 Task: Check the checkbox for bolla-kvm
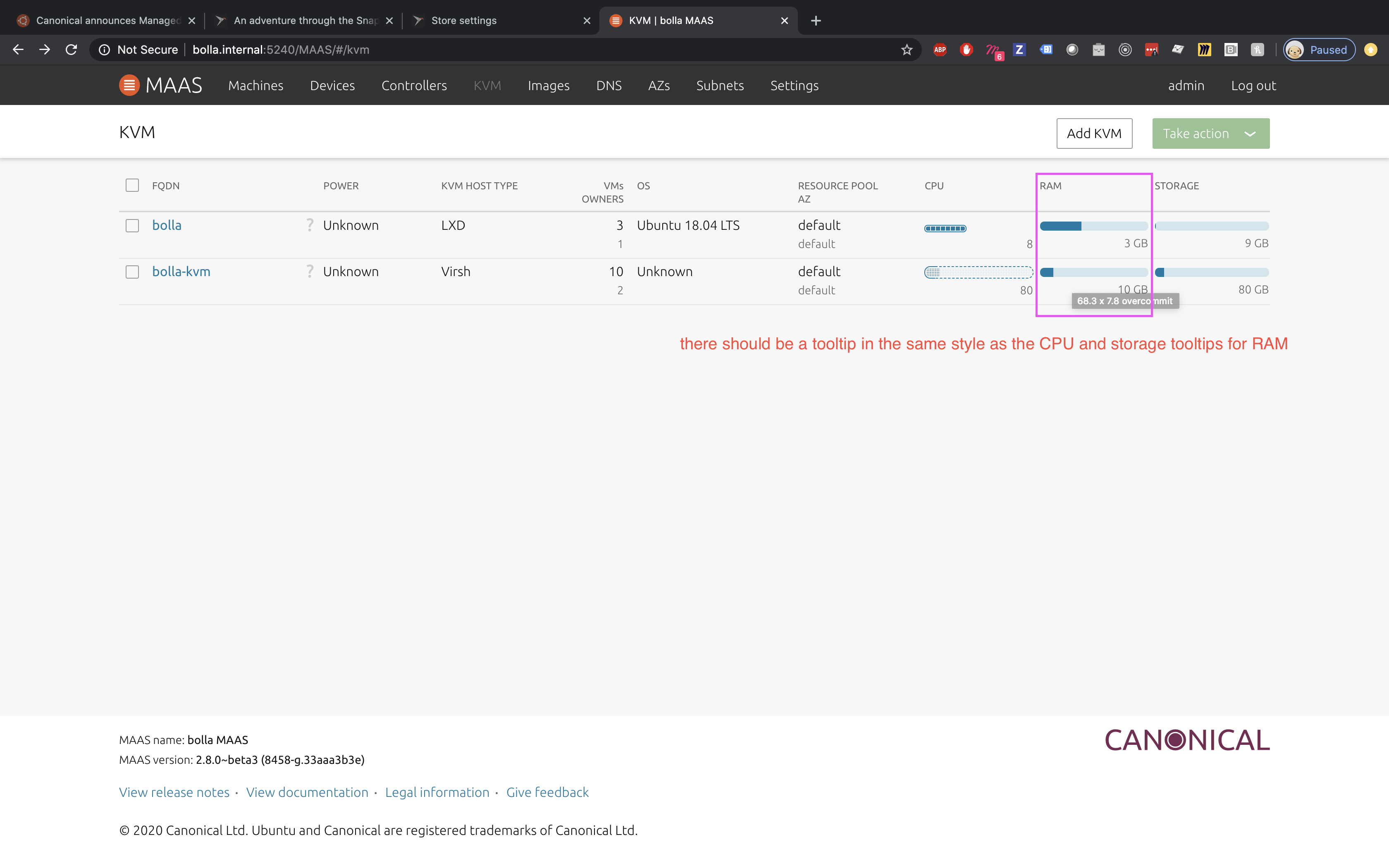pos(132,272)
